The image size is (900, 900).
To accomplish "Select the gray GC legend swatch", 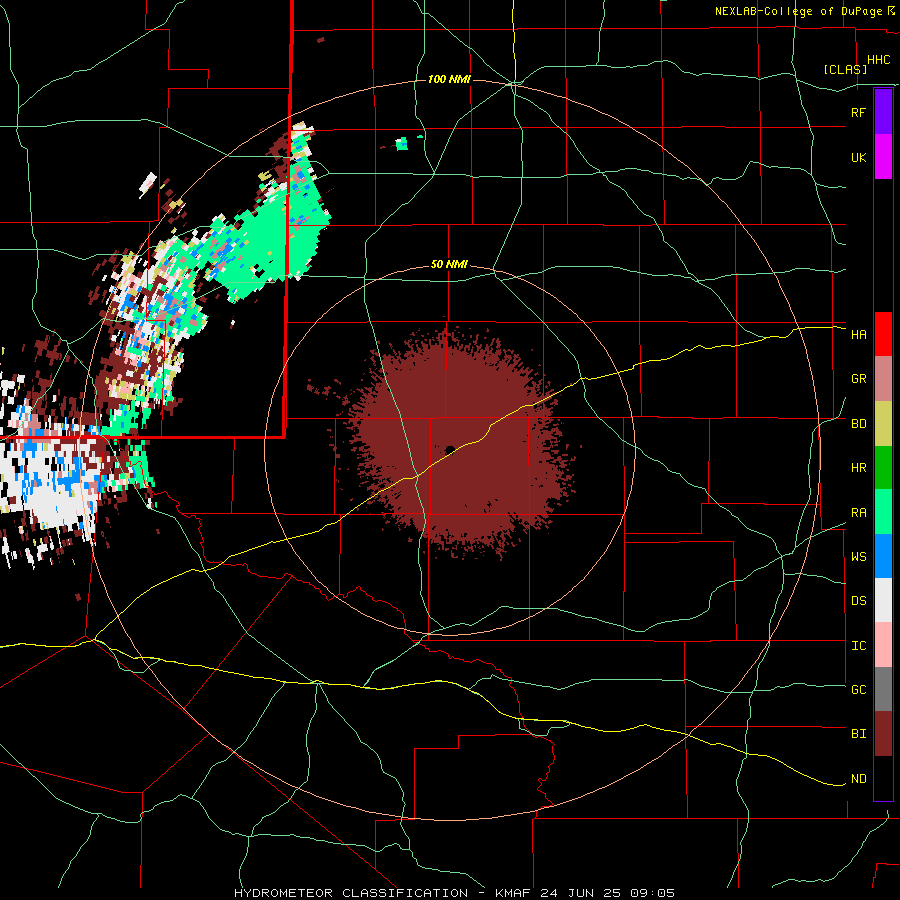I will click(x=883, y=689).
